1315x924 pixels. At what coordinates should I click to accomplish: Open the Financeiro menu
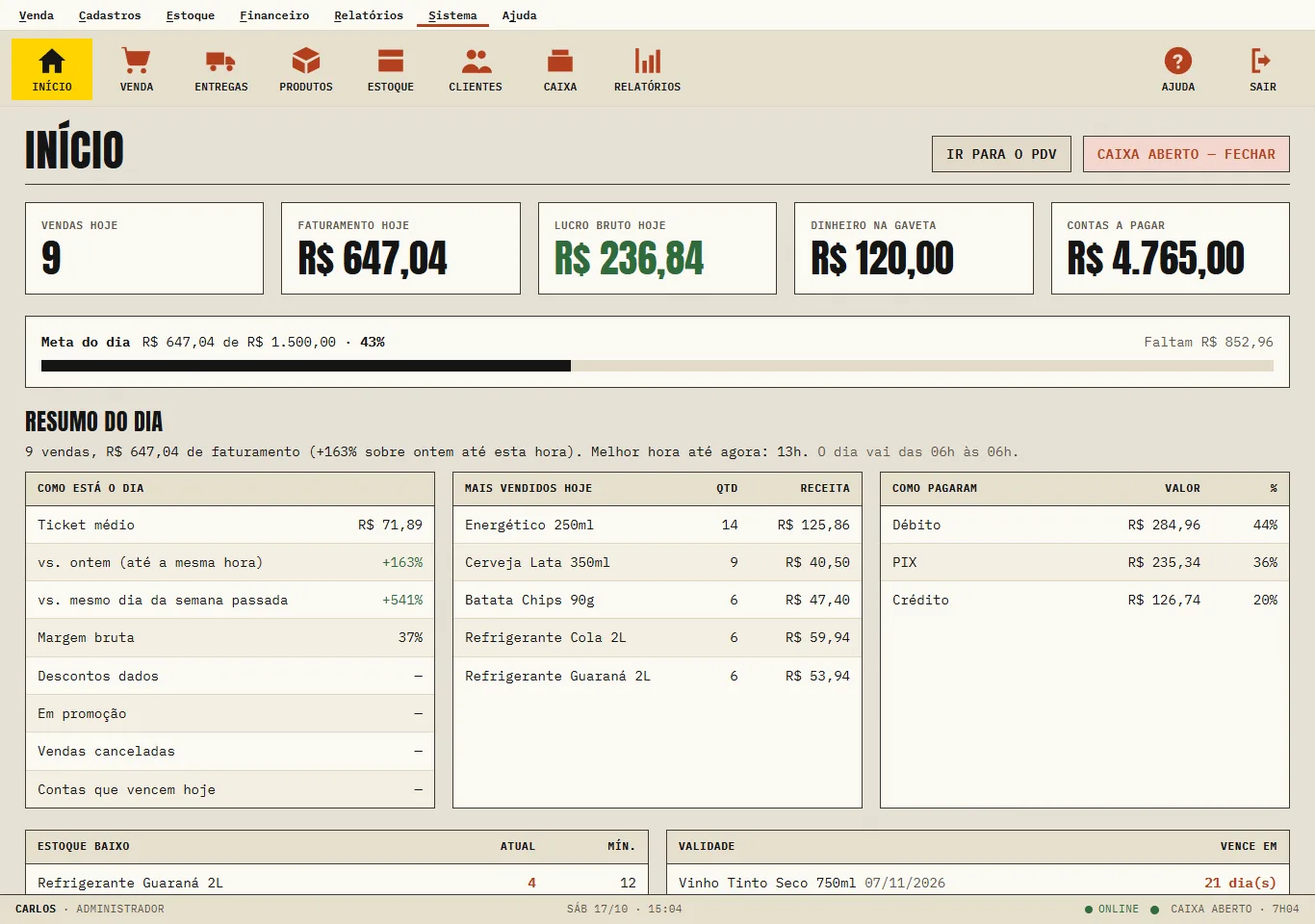tap(274, 15)
